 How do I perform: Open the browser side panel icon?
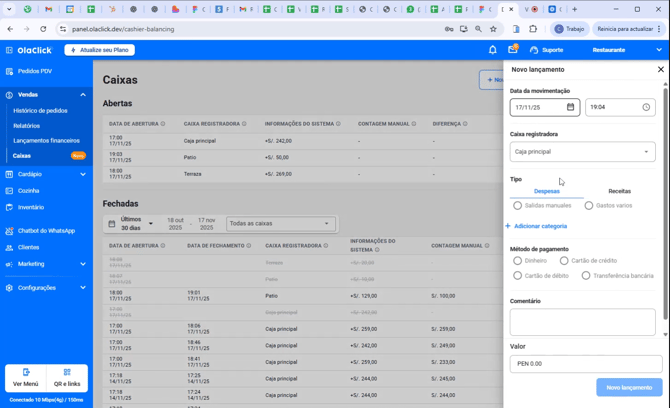click(516, 29)
